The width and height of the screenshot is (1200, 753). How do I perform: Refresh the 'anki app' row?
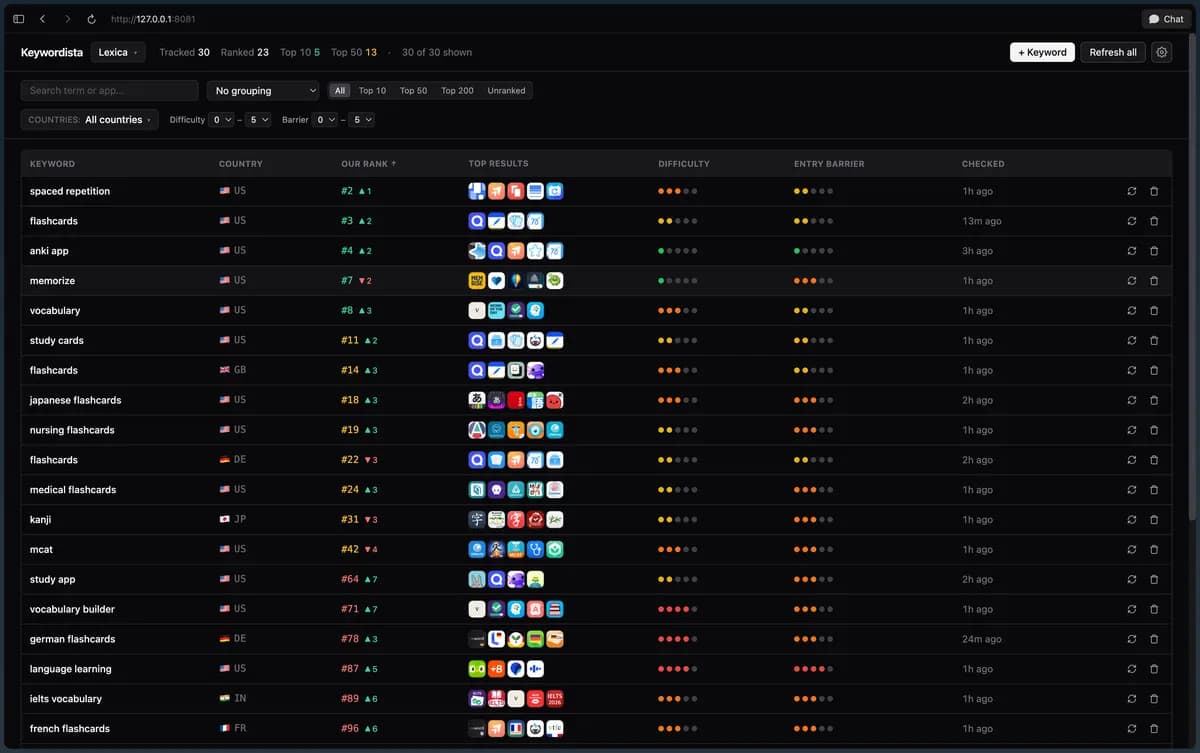tap(1132, 251)
